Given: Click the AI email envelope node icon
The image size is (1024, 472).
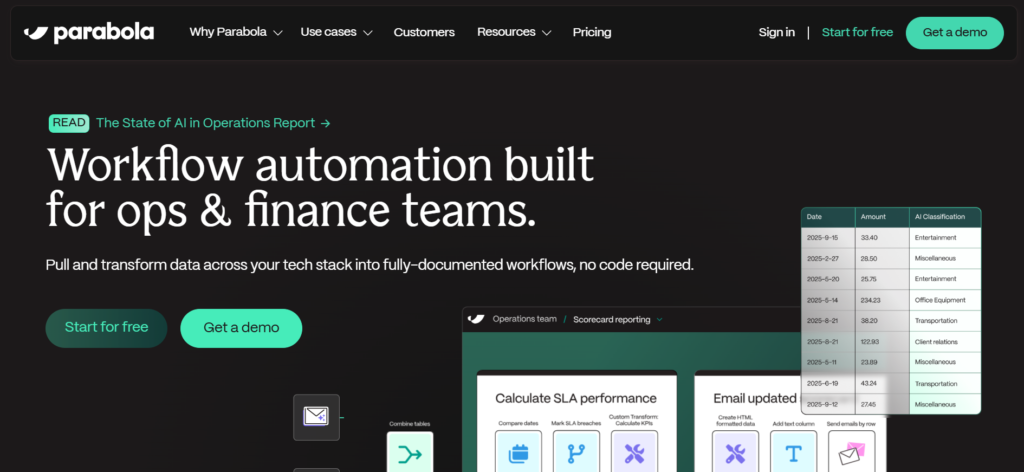Looking at the screenshot, I should [316, 417].
